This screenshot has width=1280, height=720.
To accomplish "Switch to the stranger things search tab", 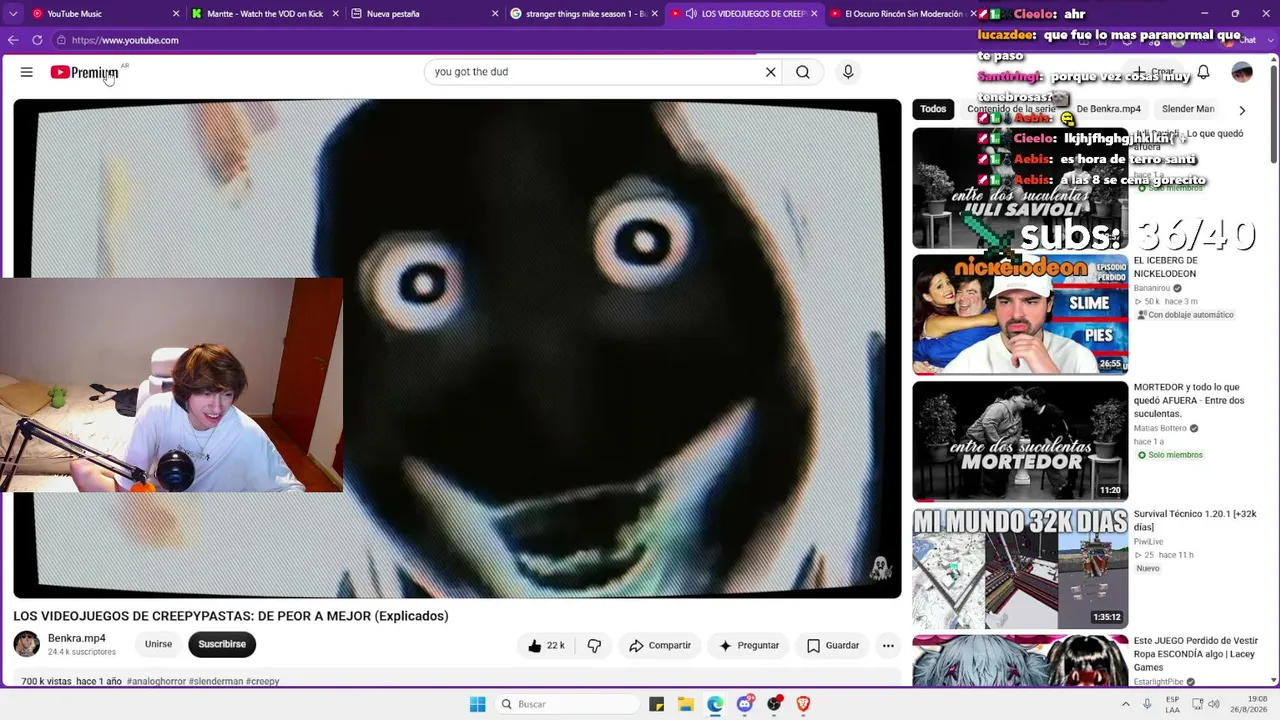I will pyautogui.click(x=586, y=14).
